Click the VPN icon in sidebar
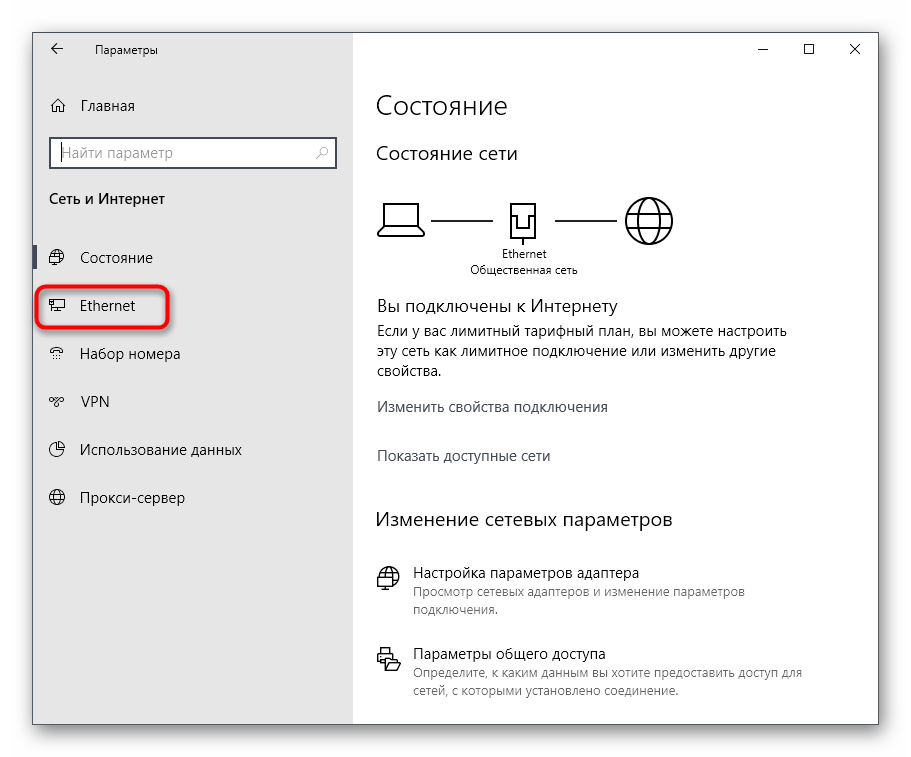 pyautogui.click(x=58, y=402)
